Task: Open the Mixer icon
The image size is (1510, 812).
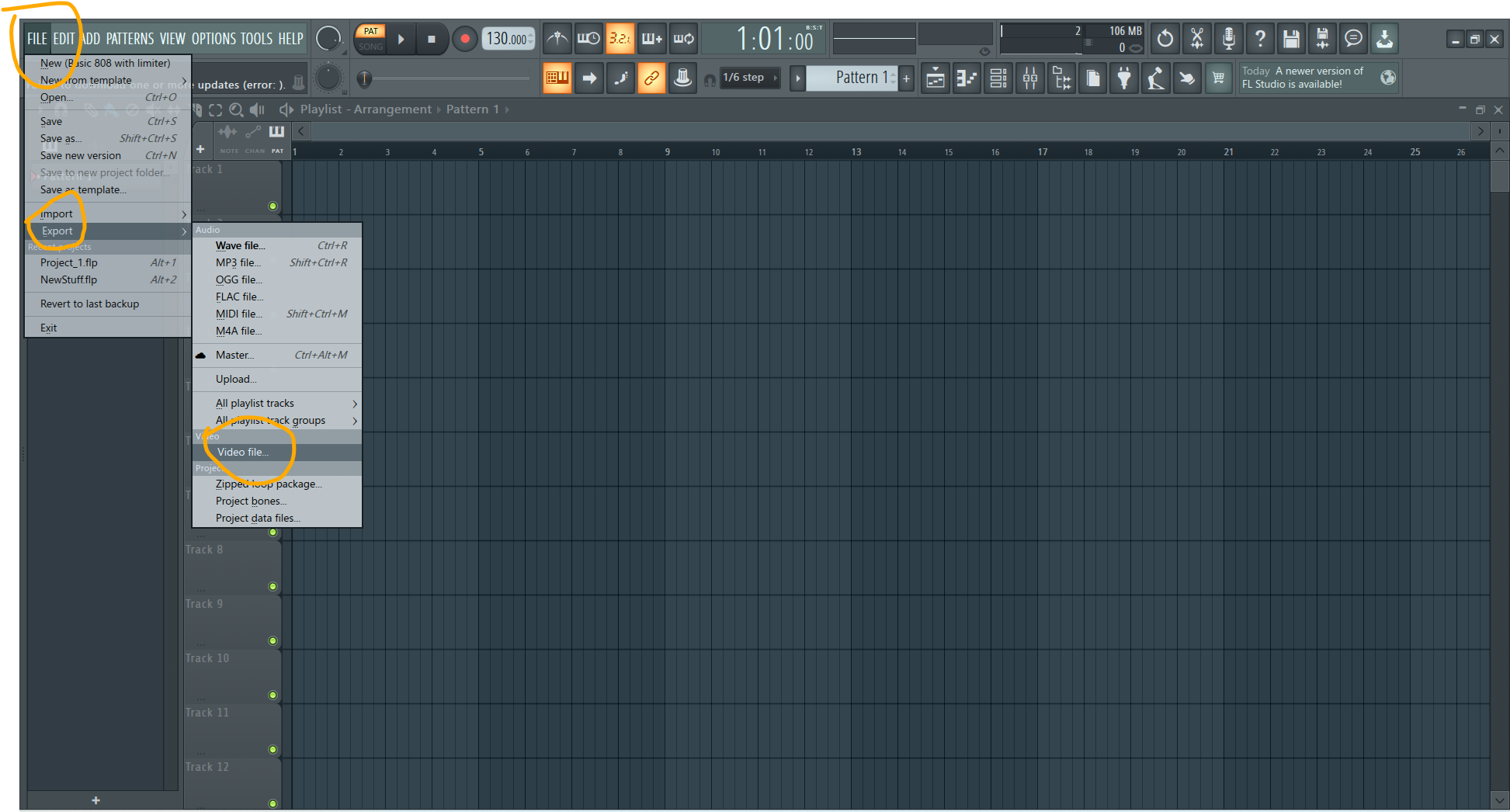Action: click(1030, 78)
